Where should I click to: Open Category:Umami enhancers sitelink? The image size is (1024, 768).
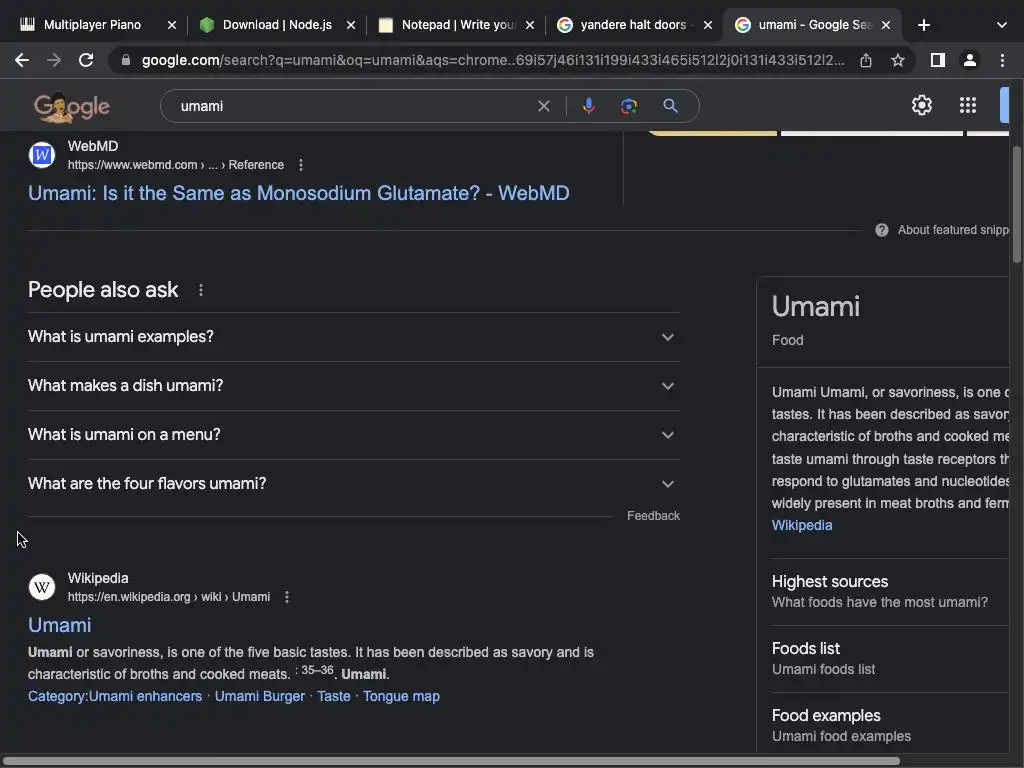[x=115, y=696]
